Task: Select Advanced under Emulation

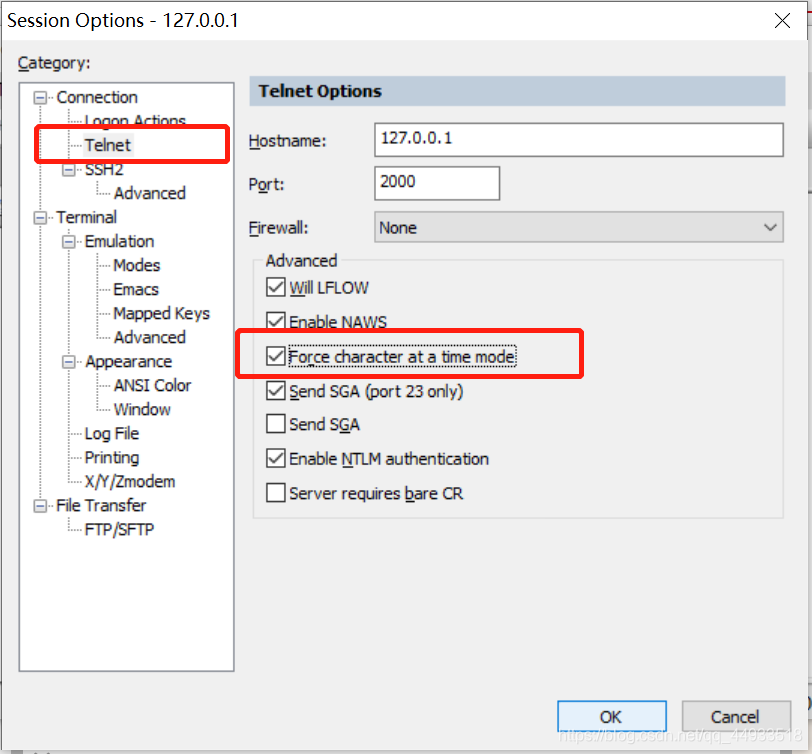Action: click(150, 337)
